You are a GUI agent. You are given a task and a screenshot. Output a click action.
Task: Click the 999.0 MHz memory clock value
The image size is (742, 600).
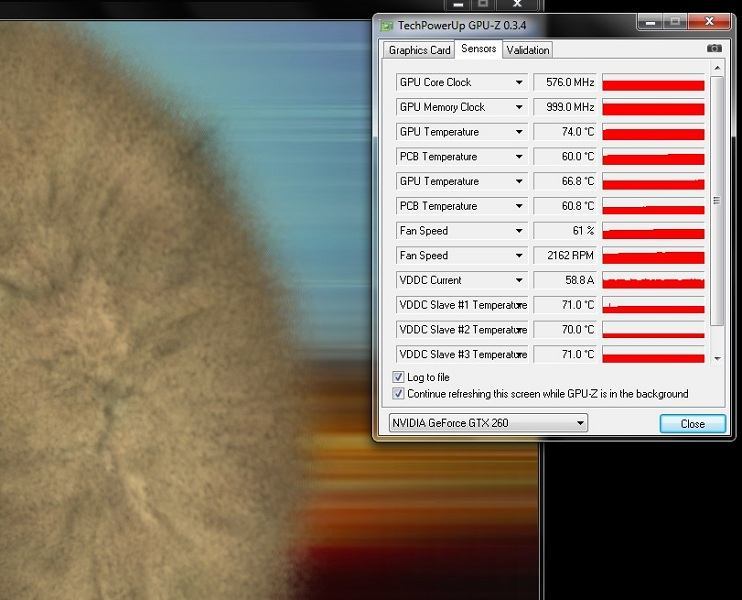(565, 107)
